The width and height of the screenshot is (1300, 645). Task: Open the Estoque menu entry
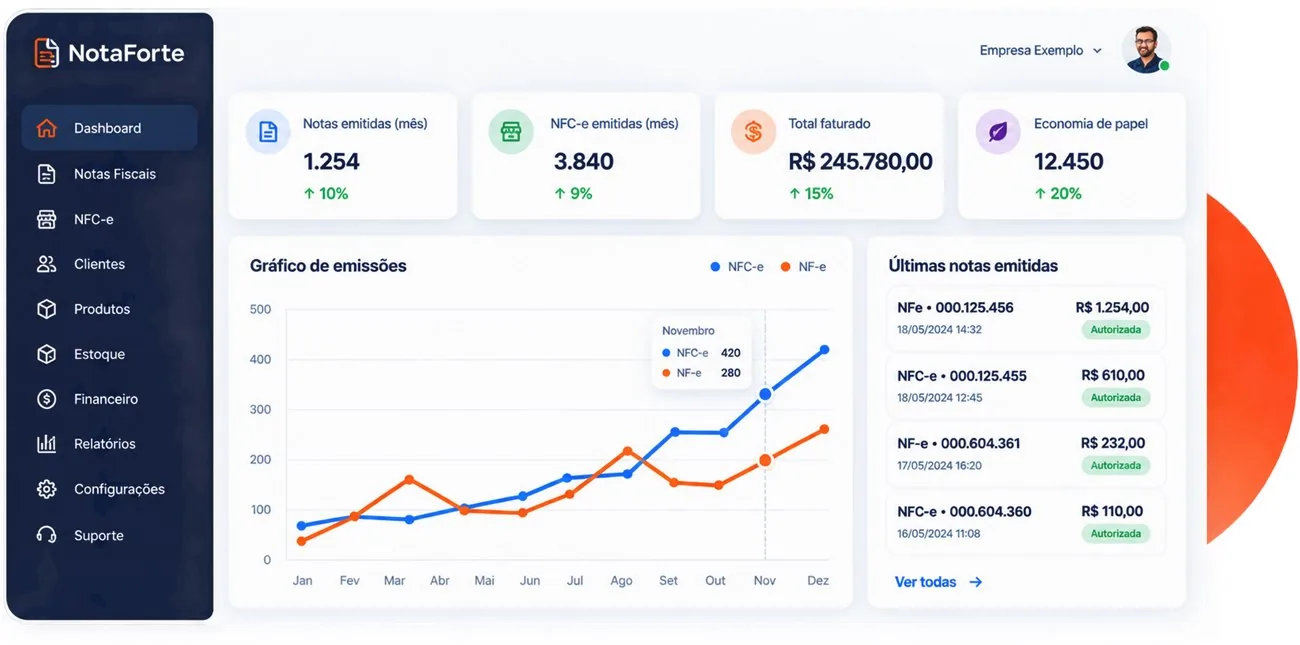click(109, 354)
